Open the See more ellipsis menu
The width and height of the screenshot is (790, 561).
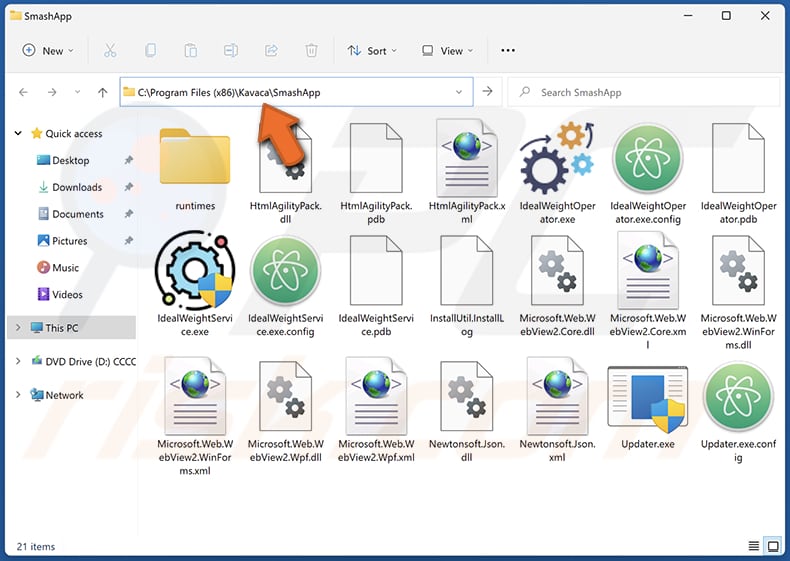(x=508, y=51)
